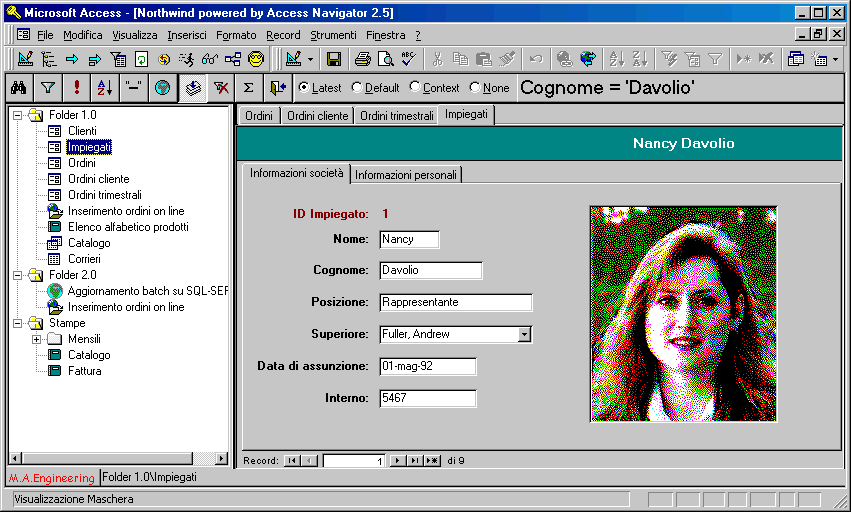
Task: Click the funnel filter icon in navigator toolbar
Action: click(47, 88)
